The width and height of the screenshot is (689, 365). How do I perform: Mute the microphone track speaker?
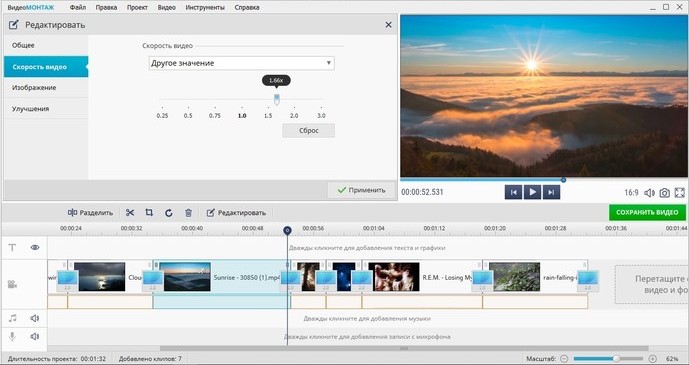click(35, 336)
